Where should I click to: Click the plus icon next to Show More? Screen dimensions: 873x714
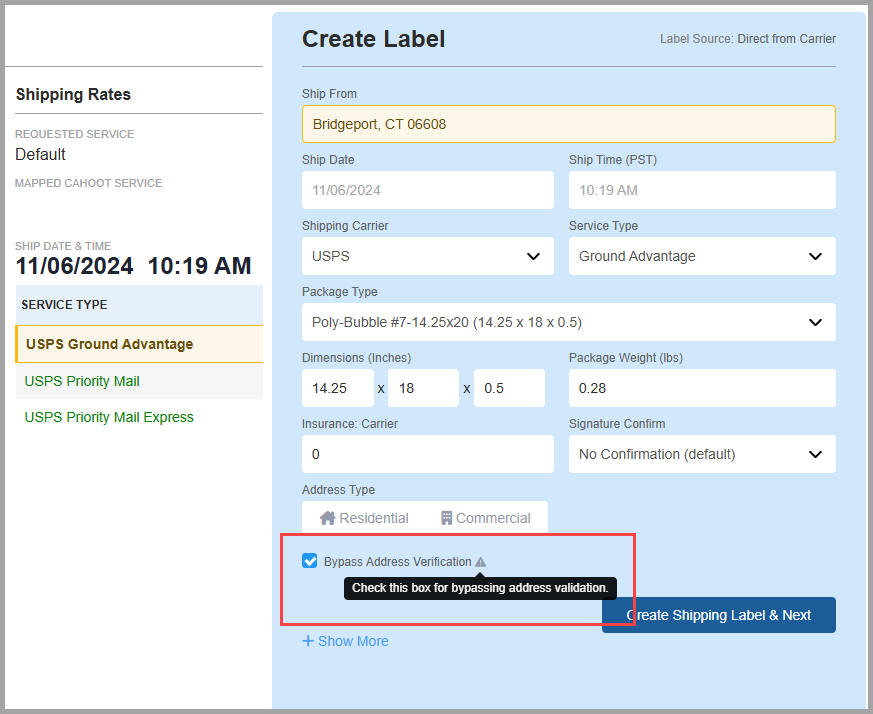click(x=308, y=641)
